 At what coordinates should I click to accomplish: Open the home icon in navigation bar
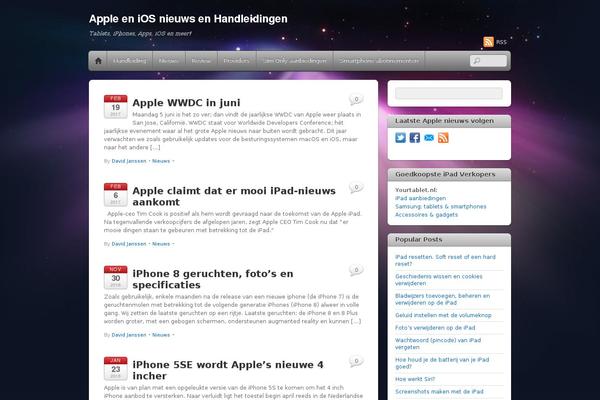[98, 61]
